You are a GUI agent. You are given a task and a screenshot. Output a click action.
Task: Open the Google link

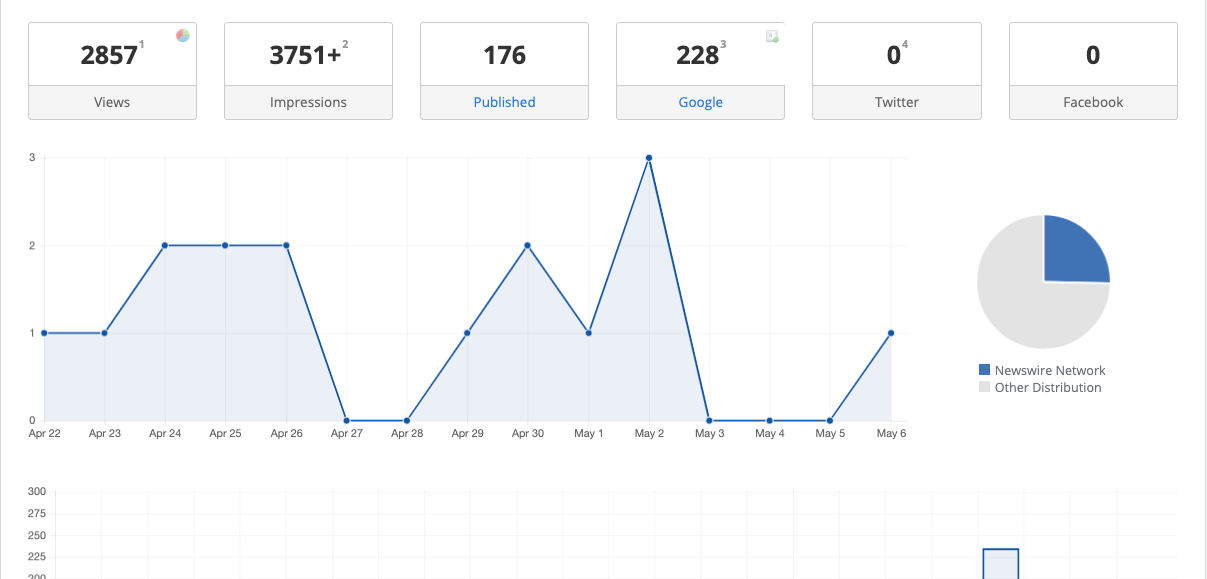[x=700, y=102]
